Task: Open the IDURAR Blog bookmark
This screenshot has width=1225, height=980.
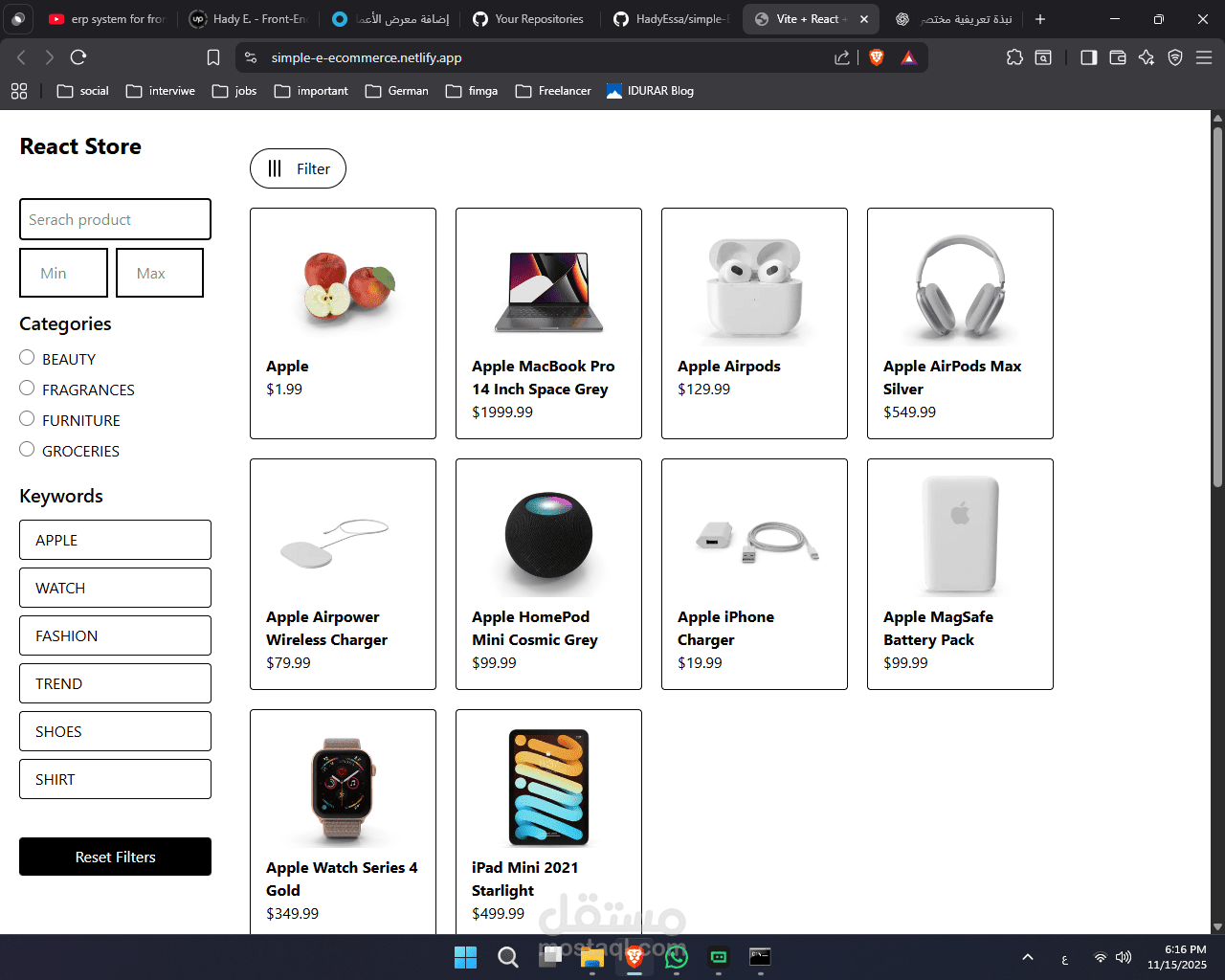Action: (651, 91)
